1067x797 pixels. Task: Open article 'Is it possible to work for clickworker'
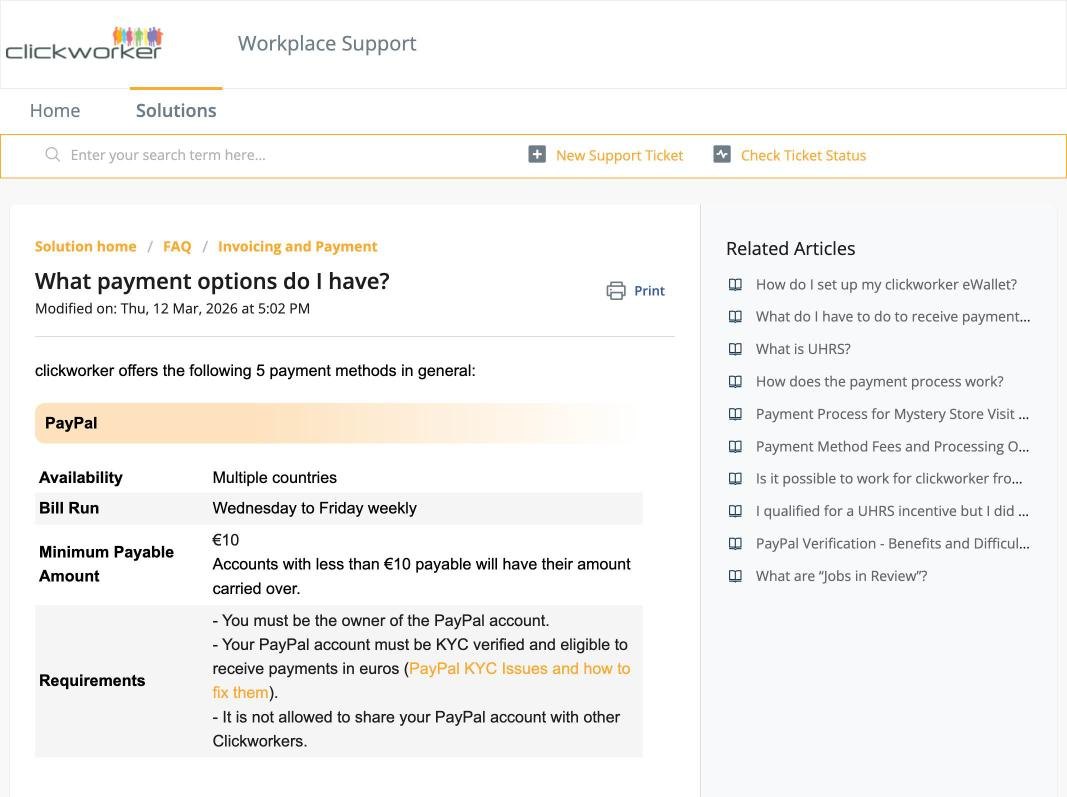(x=889, y=478)
